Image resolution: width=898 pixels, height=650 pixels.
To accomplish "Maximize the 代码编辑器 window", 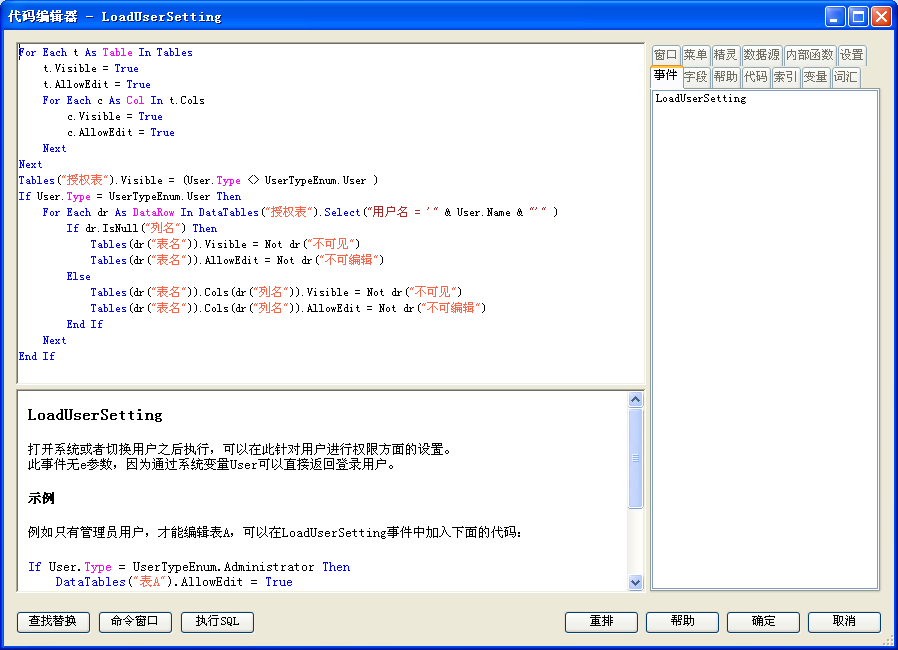I will [x=858, y=17].
